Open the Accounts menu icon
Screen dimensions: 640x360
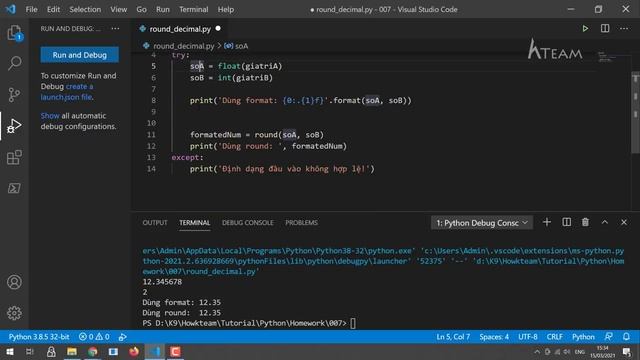14,282
